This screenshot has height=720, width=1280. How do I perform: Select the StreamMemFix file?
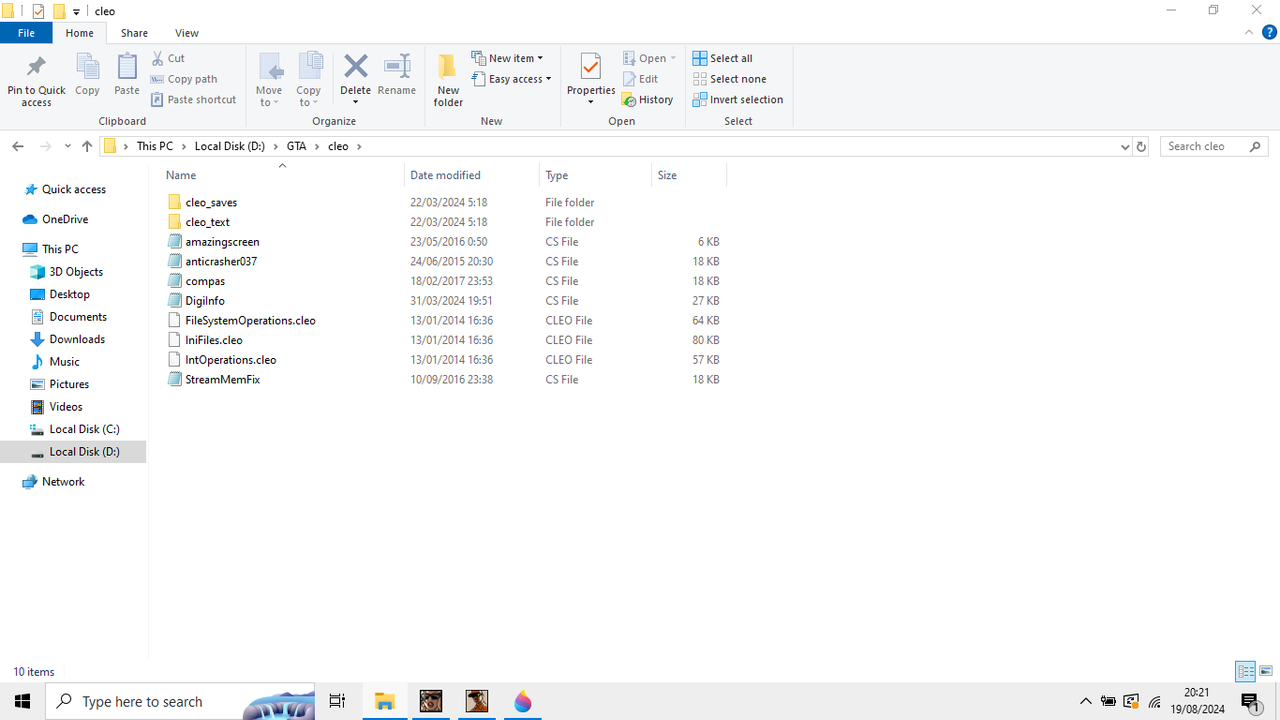click(222, 380)
